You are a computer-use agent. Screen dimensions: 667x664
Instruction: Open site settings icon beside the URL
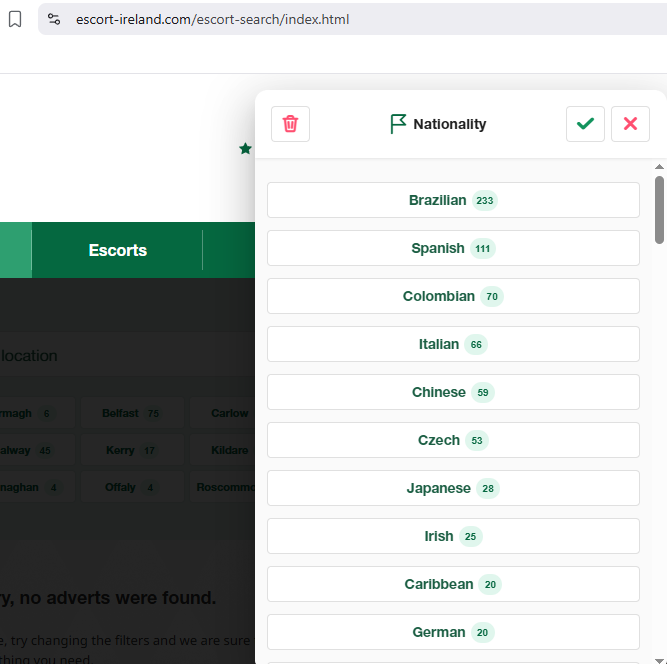click(x=54, y=19)
